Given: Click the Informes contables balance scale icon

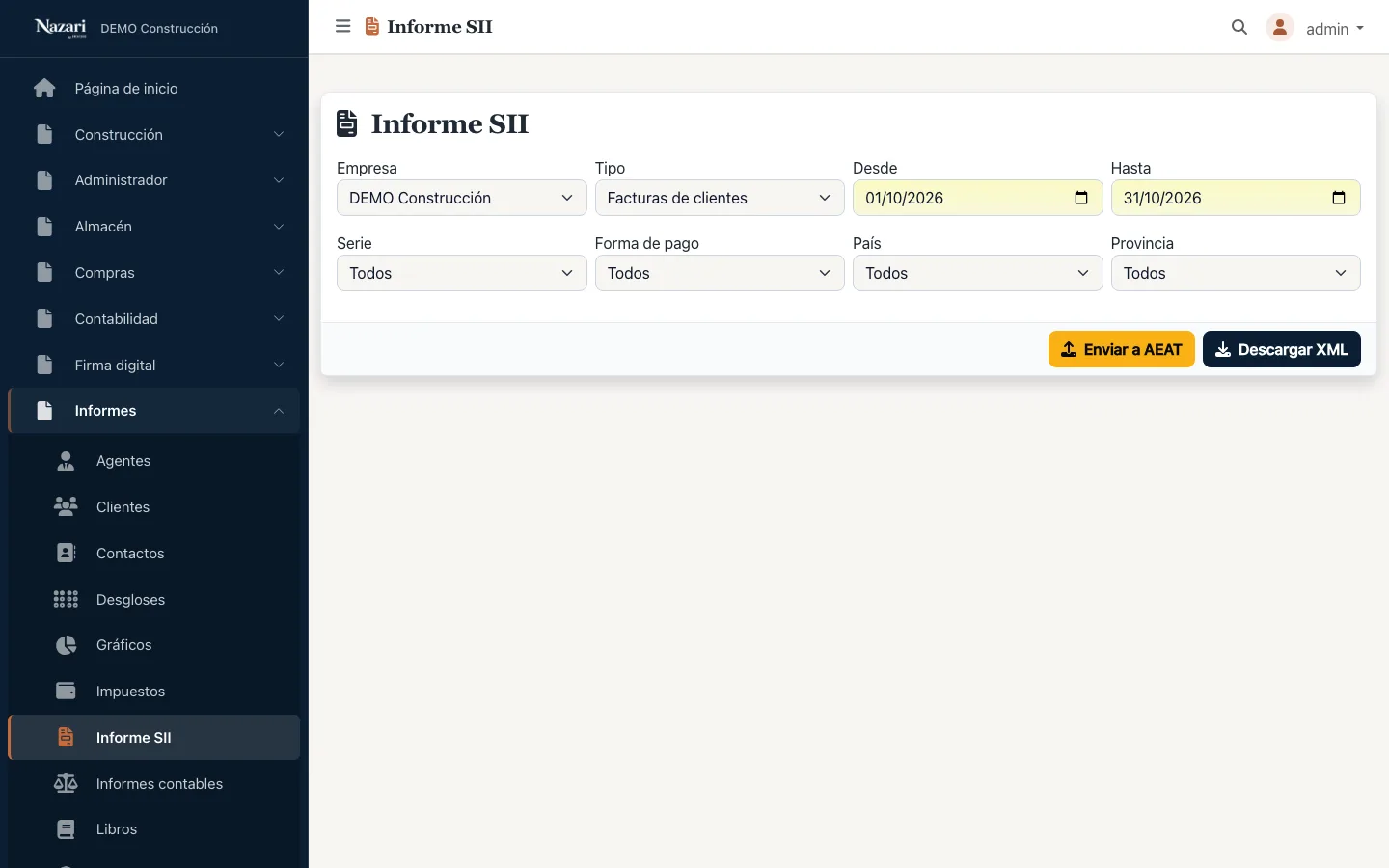Looking at the screenshot, I should (x=66, y=784).
